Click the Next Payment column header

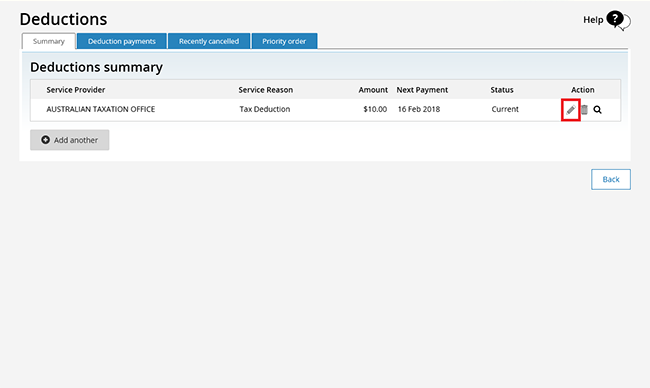coord(422,90)
